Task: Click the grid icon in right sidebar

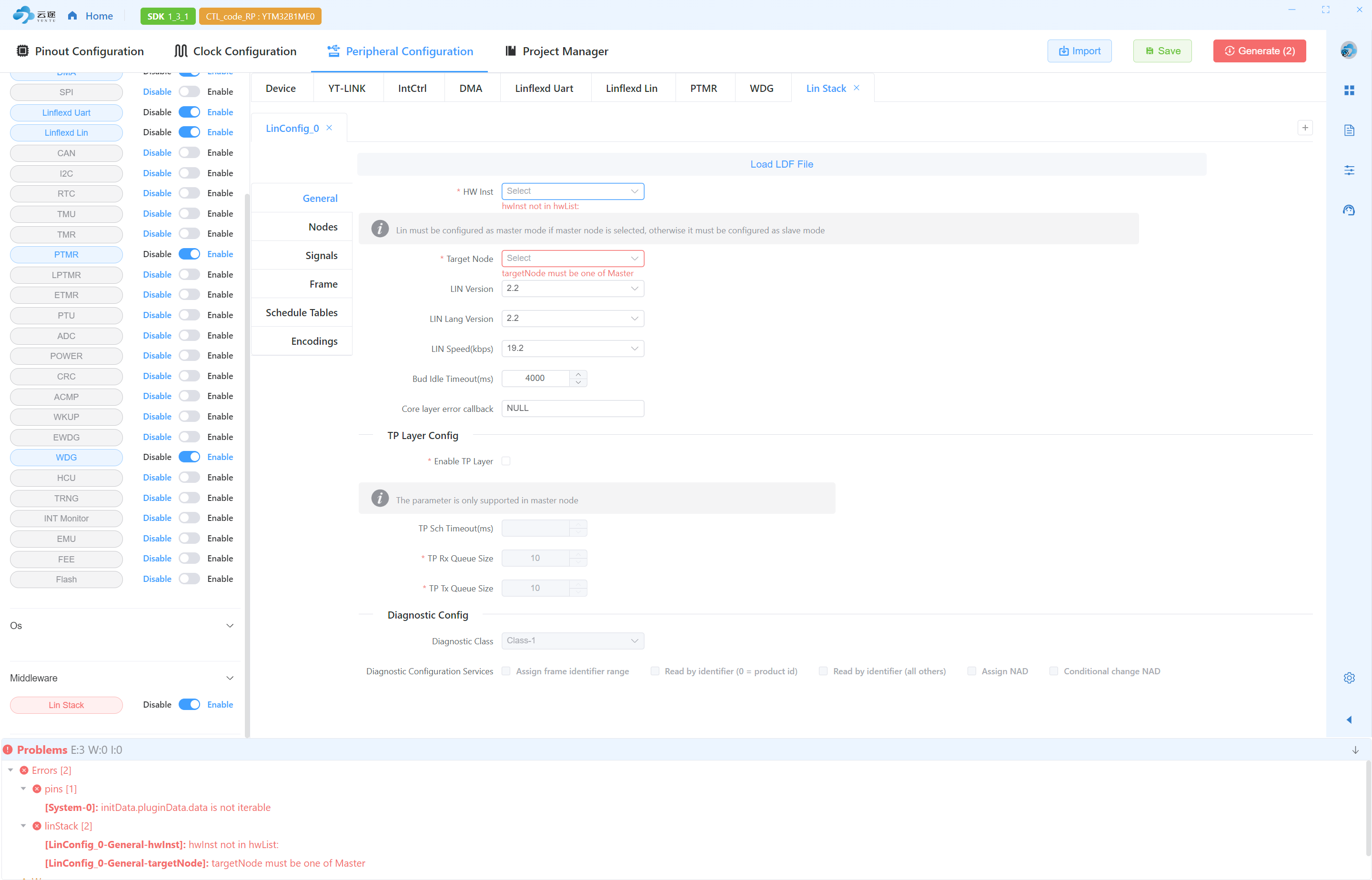Action: click(x=1349, y=90)
